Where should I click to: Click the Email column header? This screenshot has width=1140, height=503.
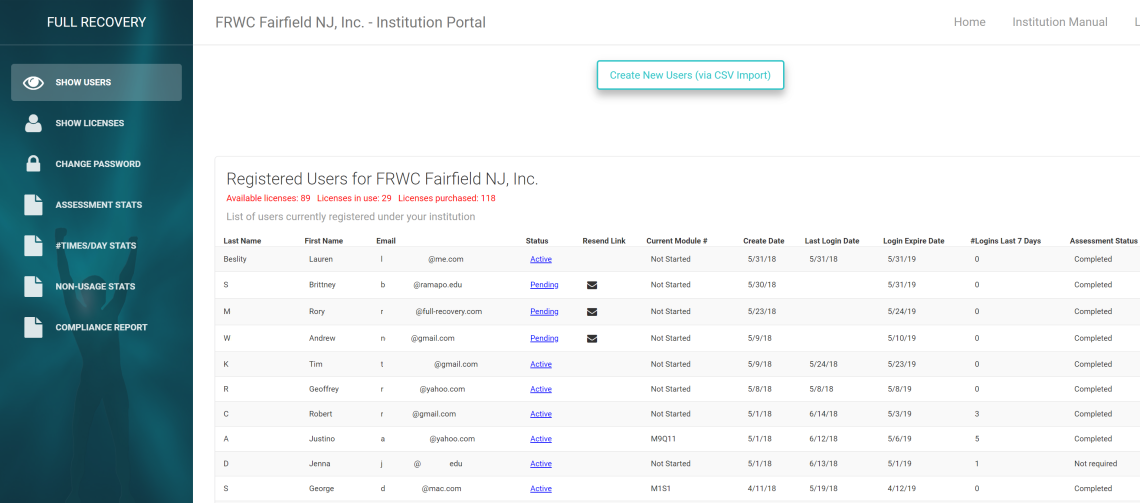pos(386,241)
